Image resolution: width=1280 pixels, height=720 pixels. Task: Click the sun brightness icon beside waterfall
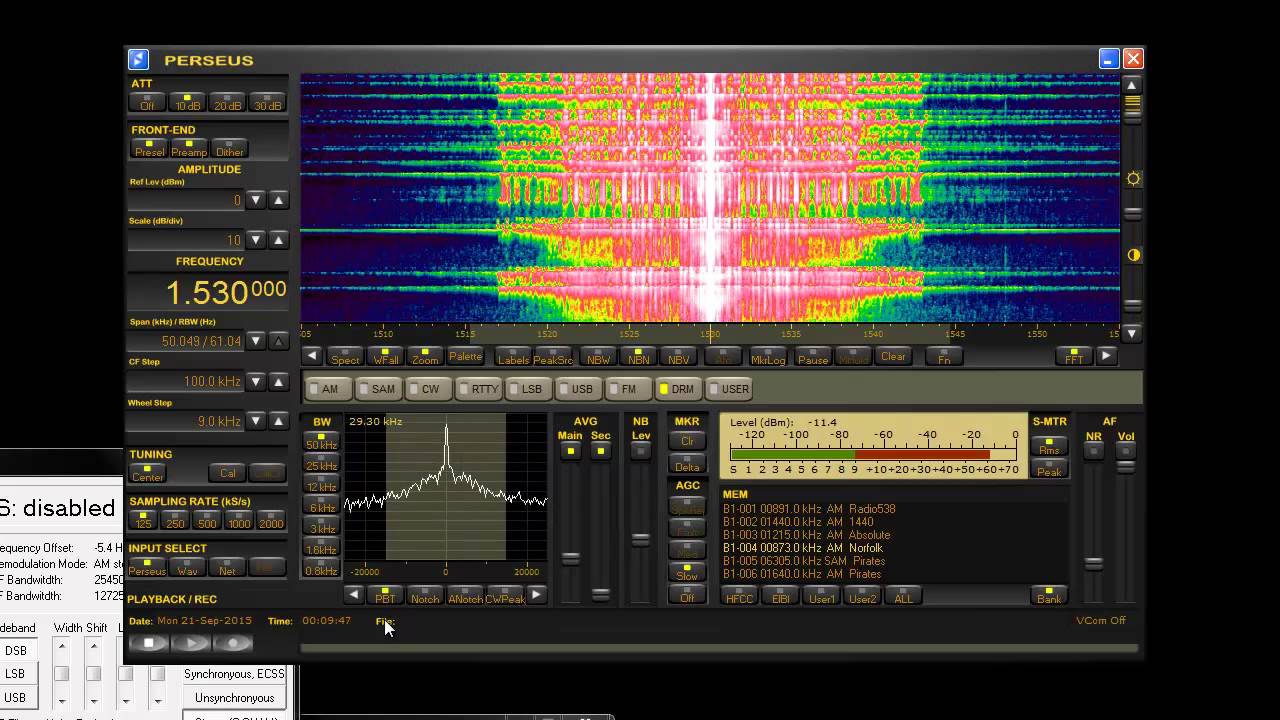(1133, 179)
